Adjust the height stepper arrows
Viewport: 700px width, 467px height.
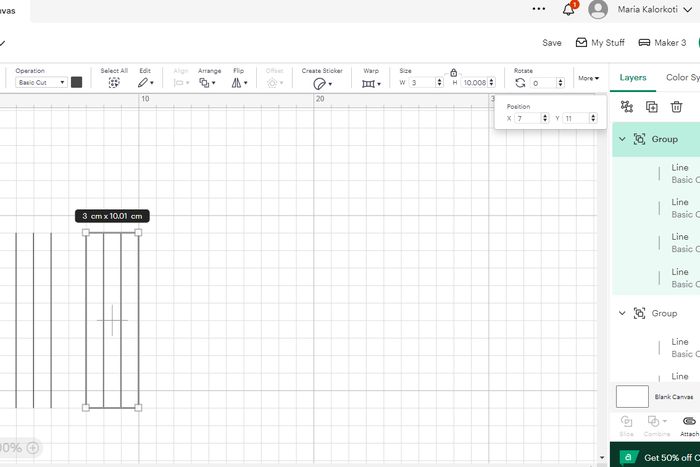pyautogui.click(x=492, y=83)
